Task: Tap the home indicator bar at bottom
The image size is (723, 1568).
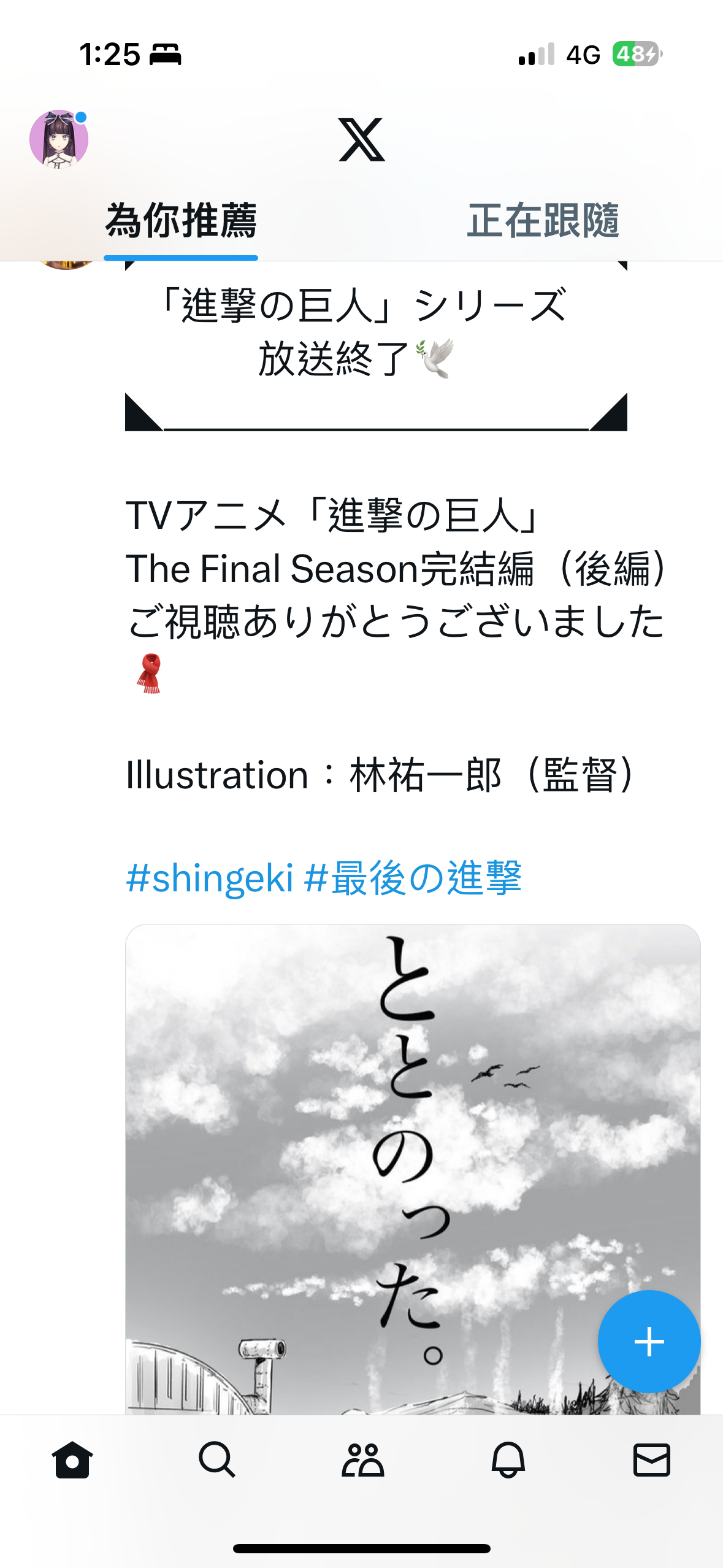Action: point(362,1549)
